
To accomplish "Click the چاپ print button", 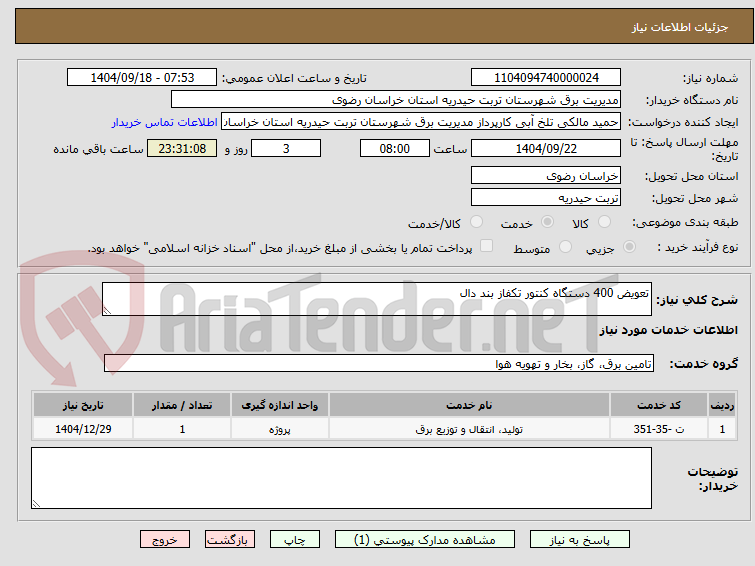I will [295, 540].
